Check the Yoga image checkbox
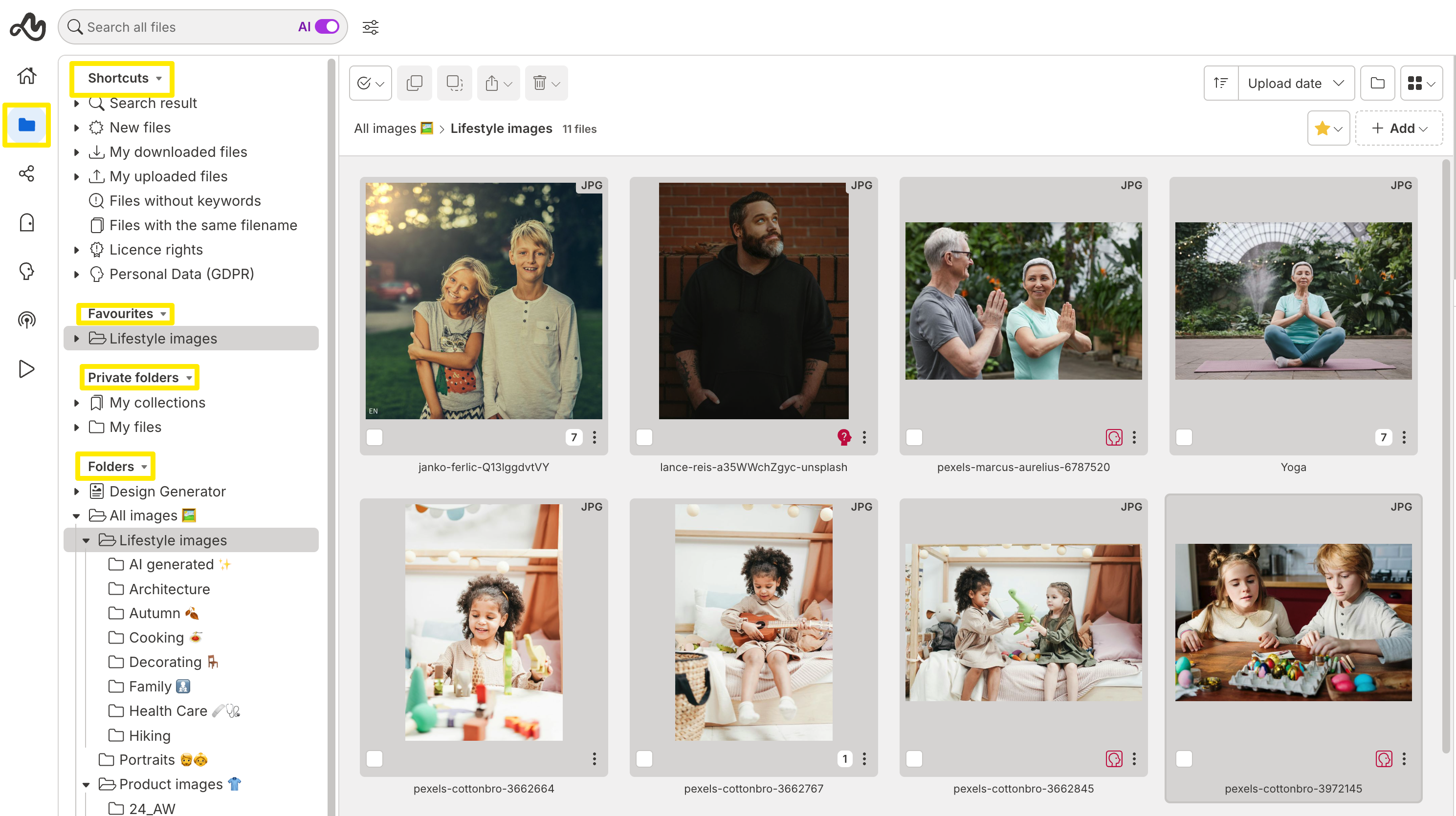This screenshot has height=816, width=1456. [x=1184, y=437]
